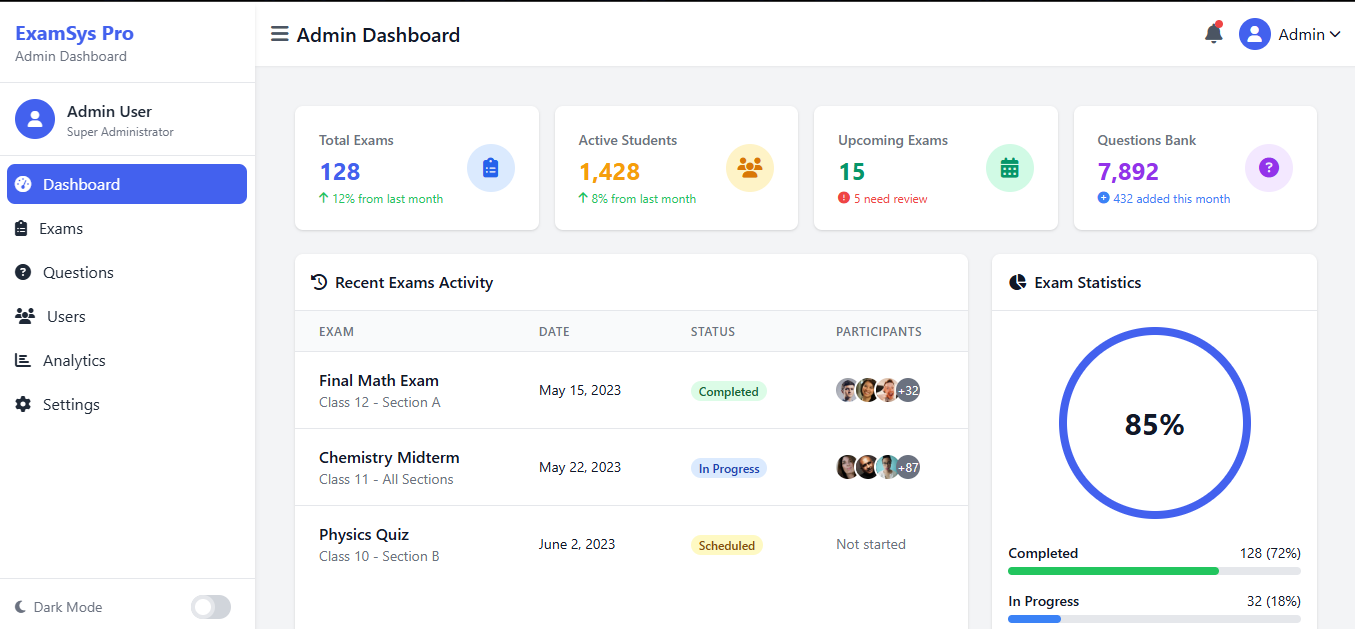Click the 85% circular progress ring
Image resolution: width=1355 pixels, height=629 pixels.
1155,423
